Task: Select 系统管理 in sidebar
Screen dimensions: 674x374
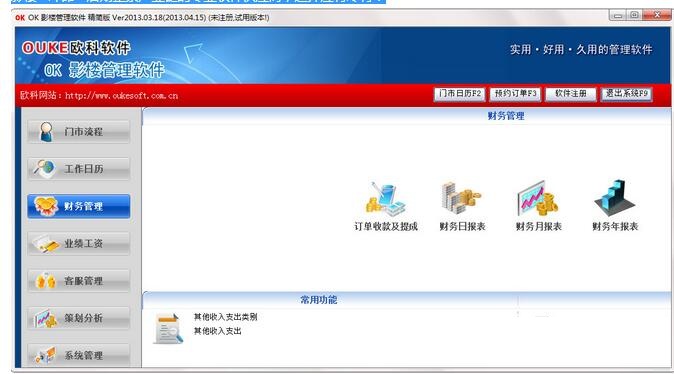Action: [x=79, y=355]
